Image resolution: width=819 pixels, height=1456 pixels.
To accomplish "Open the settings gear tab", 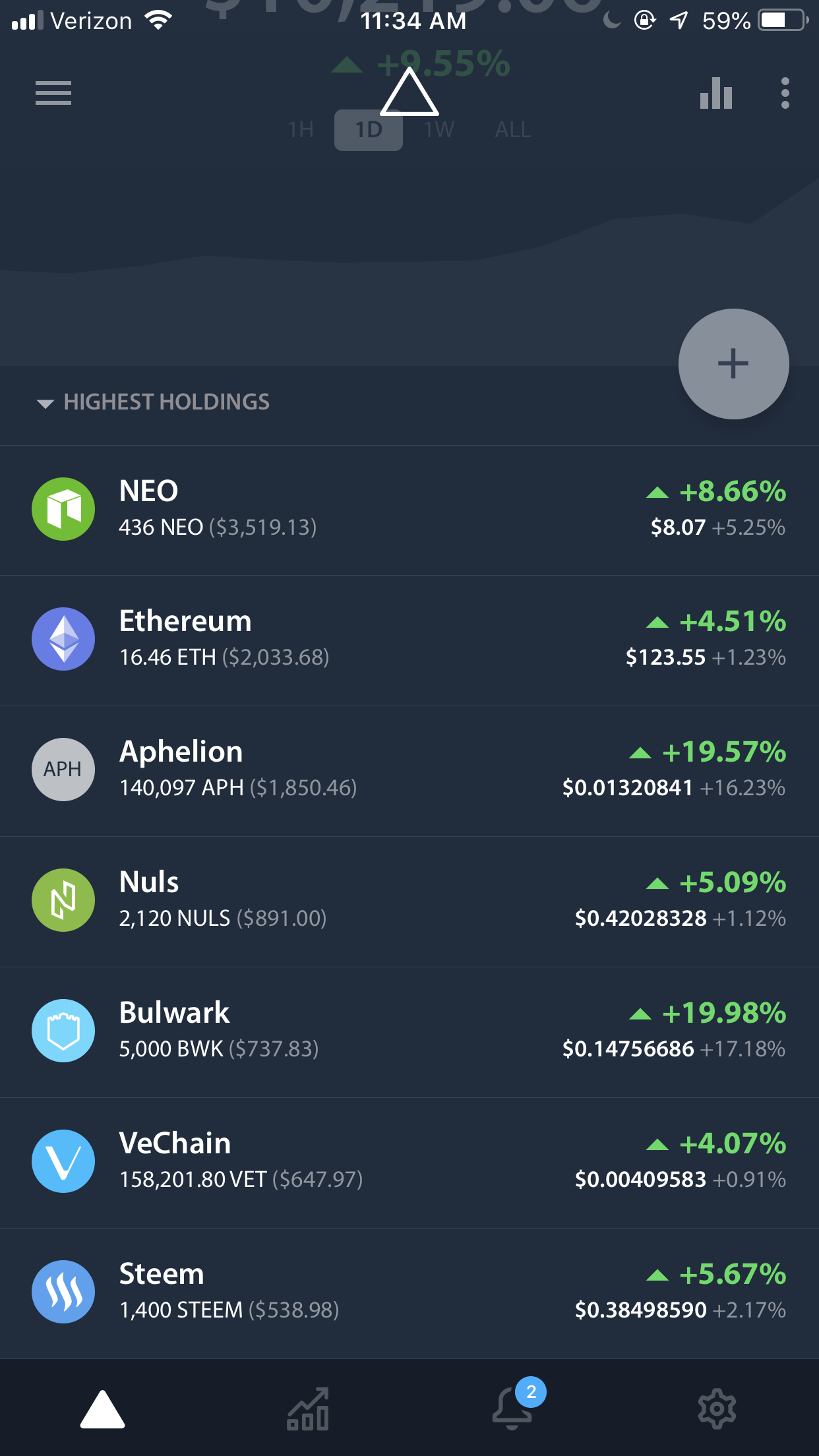I will [717, 1409].
